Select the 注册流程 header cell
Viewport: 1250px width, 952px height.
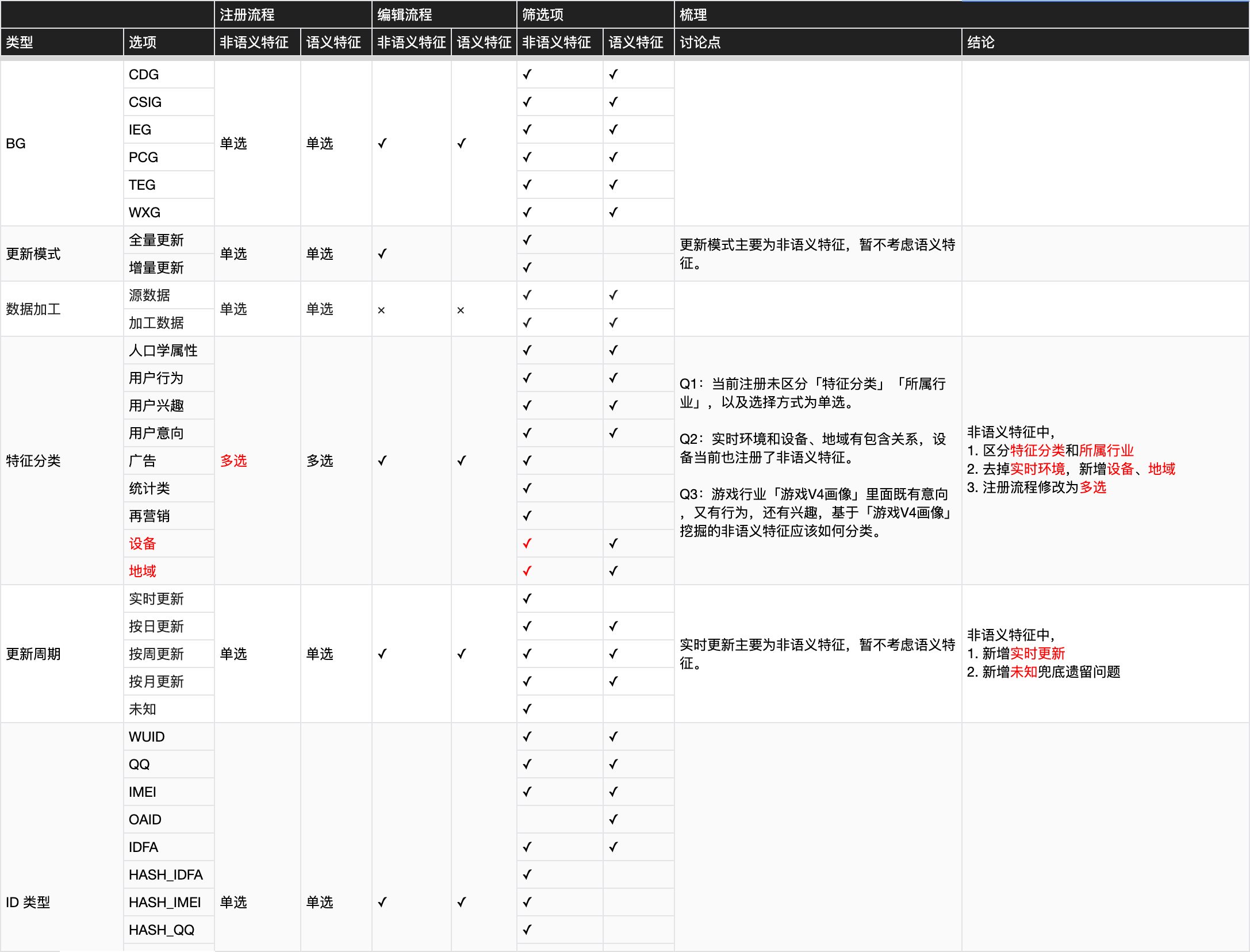tap(293, 14)
